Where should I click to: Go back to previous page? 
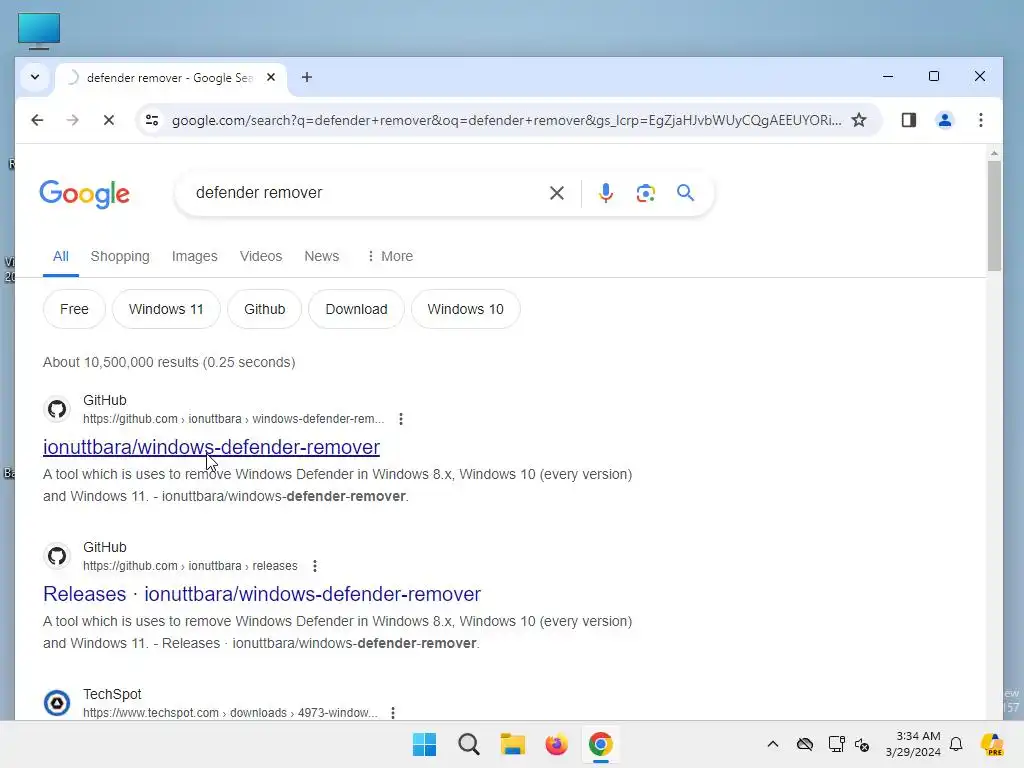point(37,120)
